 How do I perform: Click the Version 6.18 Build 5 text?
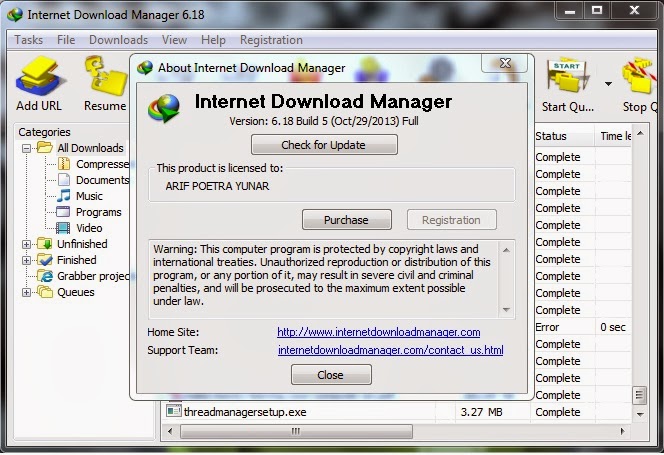[x=324, y=121]
